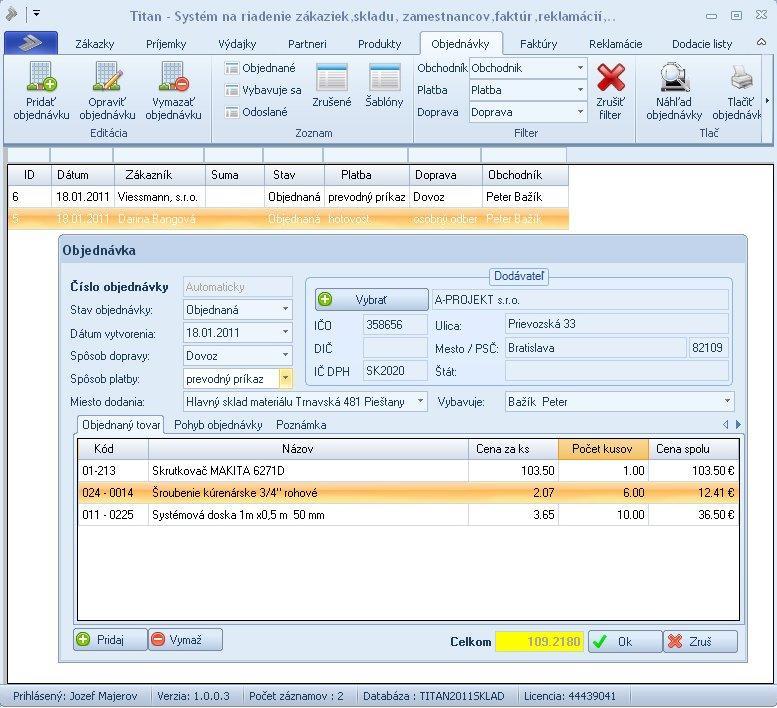Switch to the Produkty ribbon tab
Viewport: 777px width, 708px height.
[x=380, y=44]
